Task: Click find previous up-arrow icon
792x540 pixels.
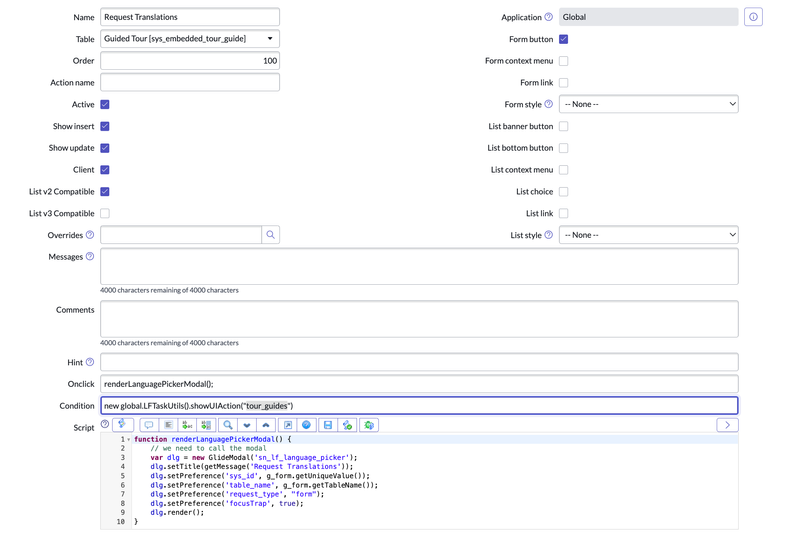Action: click(x=266, y=425)
